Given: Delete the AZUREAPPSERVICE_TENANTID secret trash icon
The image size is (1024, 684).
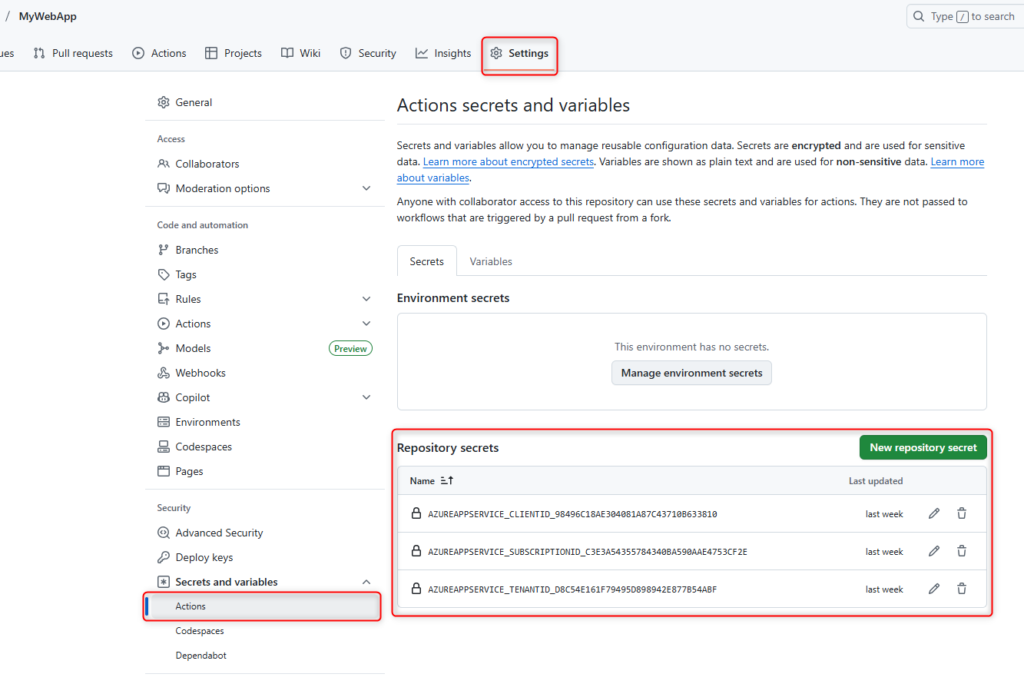Looking at the screenshot, I should pos(961,589).
